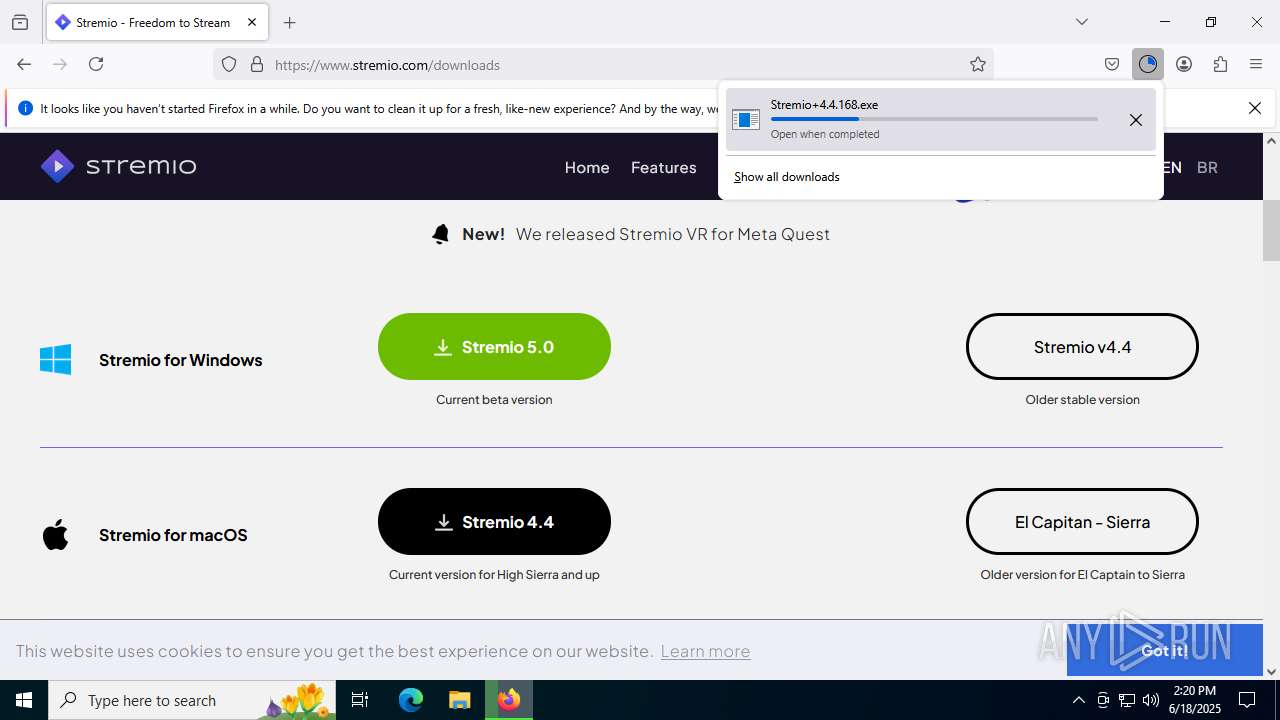Expand the list all tabs chevron
The height and width of the screenshot is (720, 1280).
1082,22
